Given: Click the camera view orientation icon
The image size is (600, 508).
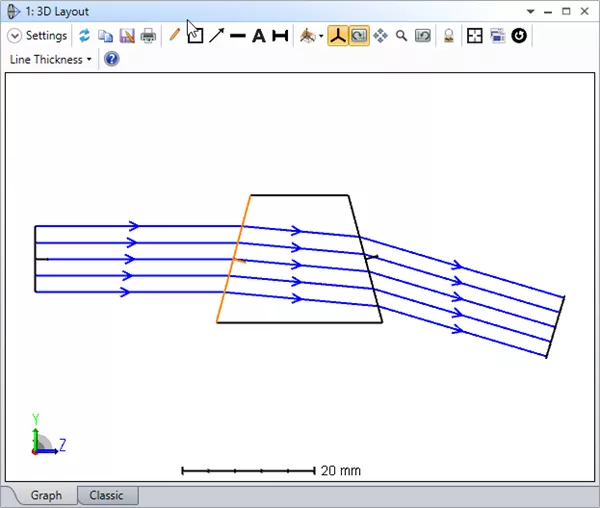Looking at the screenshot, I should pos(307,36).
